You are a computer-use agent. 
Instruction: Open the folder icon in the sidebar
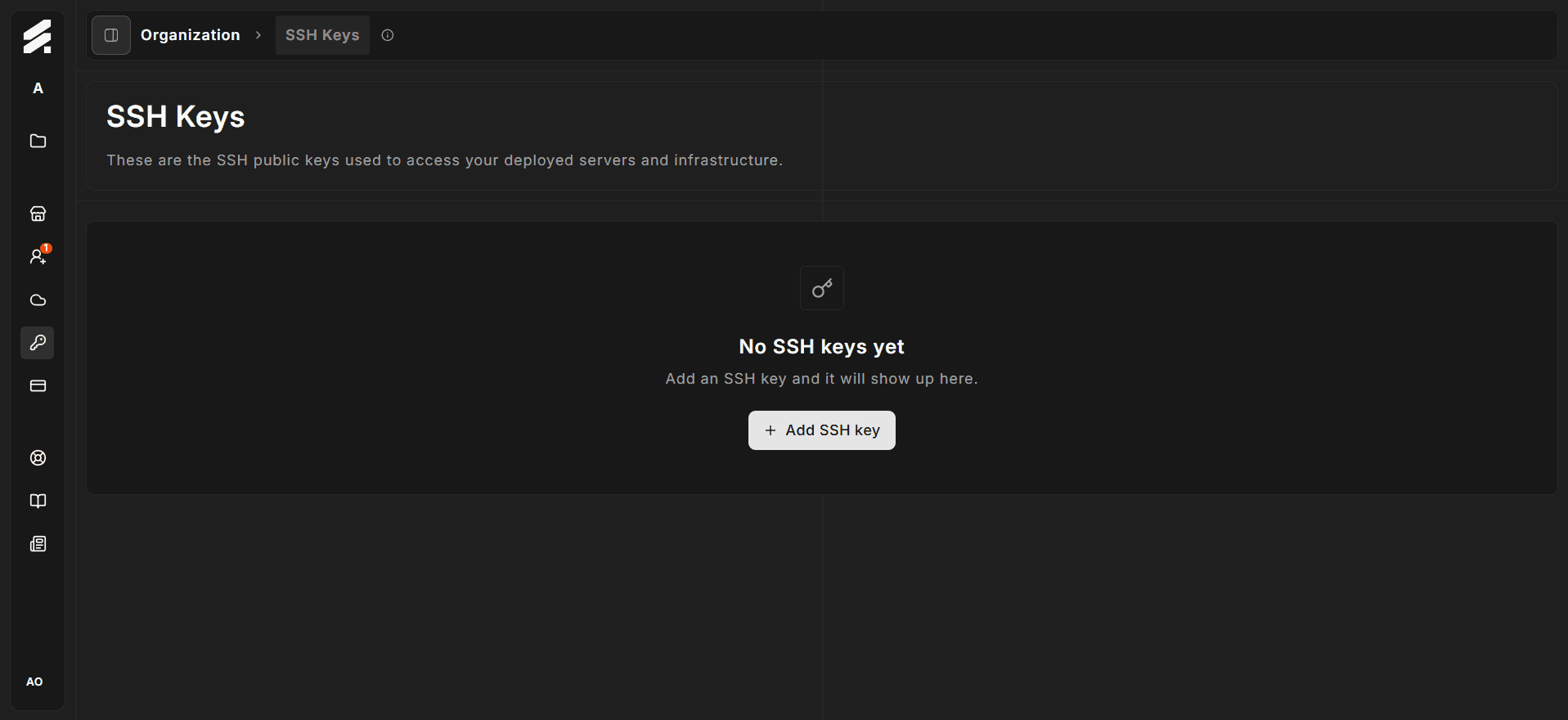(x=38, y=141)
